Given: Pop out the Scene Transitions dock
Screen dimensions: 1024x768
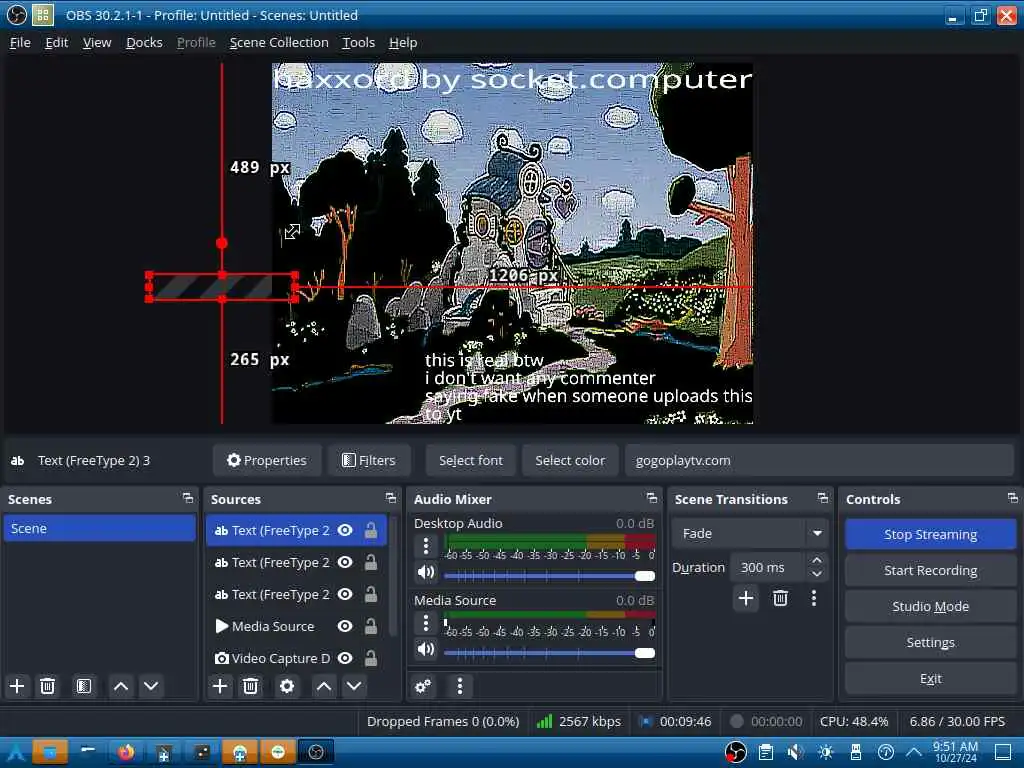Looking at the screenshot, I should tap(823, 498).
